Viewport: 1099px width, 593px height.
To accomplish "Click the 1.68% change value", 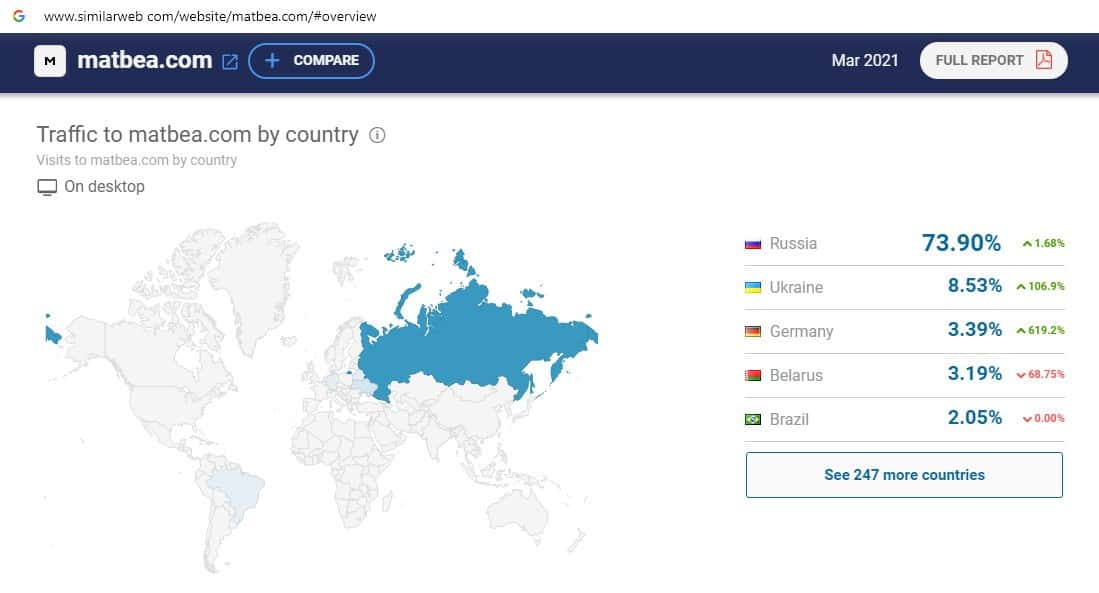I will pyautogui.click(x=1049, y=243).
